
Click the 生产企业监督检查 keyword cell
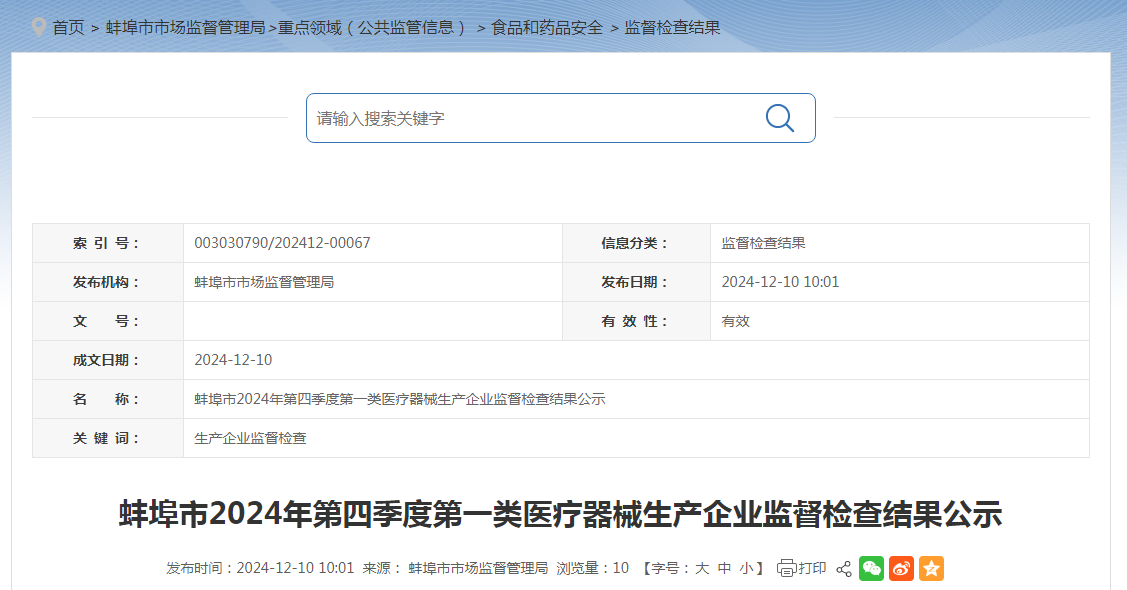pyautogui.click(x=250, y=438)
